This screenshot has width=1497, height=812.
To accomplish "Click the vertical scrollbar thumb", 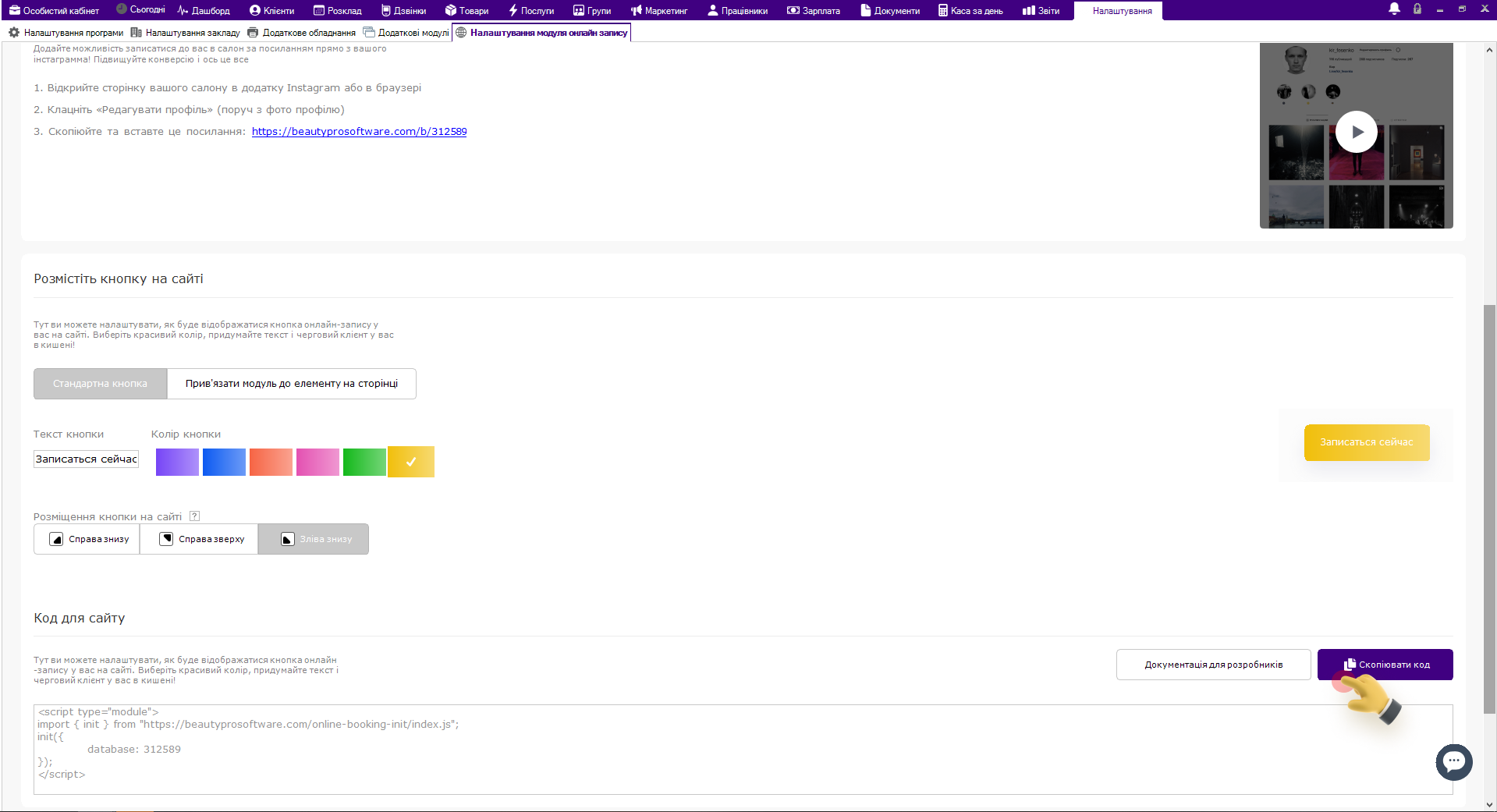I will 1490,509.
